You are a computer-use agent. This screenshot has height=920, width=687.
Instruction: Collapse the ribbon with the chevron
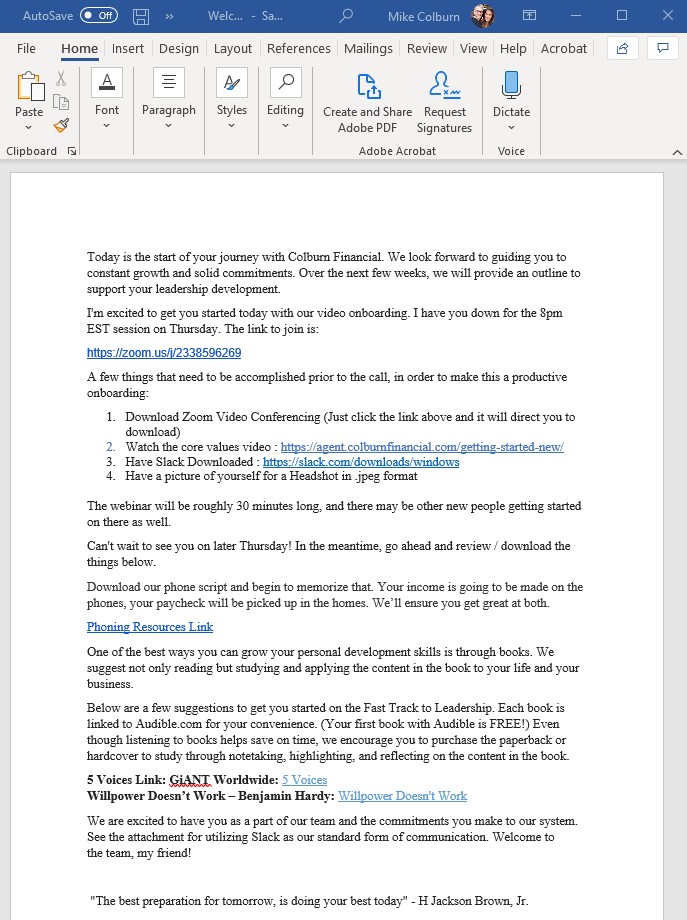point(677,152)
